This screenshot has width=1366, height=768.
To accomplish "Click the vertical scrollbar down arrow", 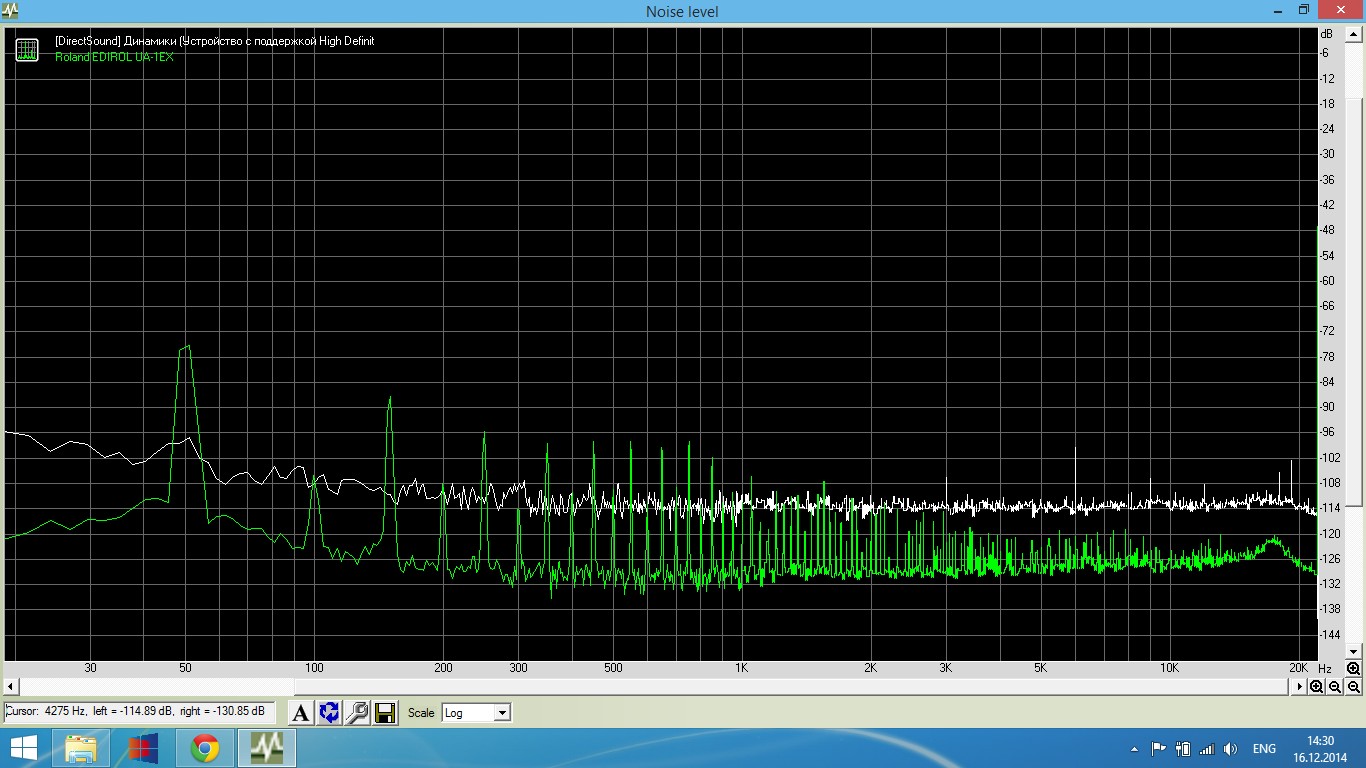I will pyautogui.click(x=1354, y=652).
